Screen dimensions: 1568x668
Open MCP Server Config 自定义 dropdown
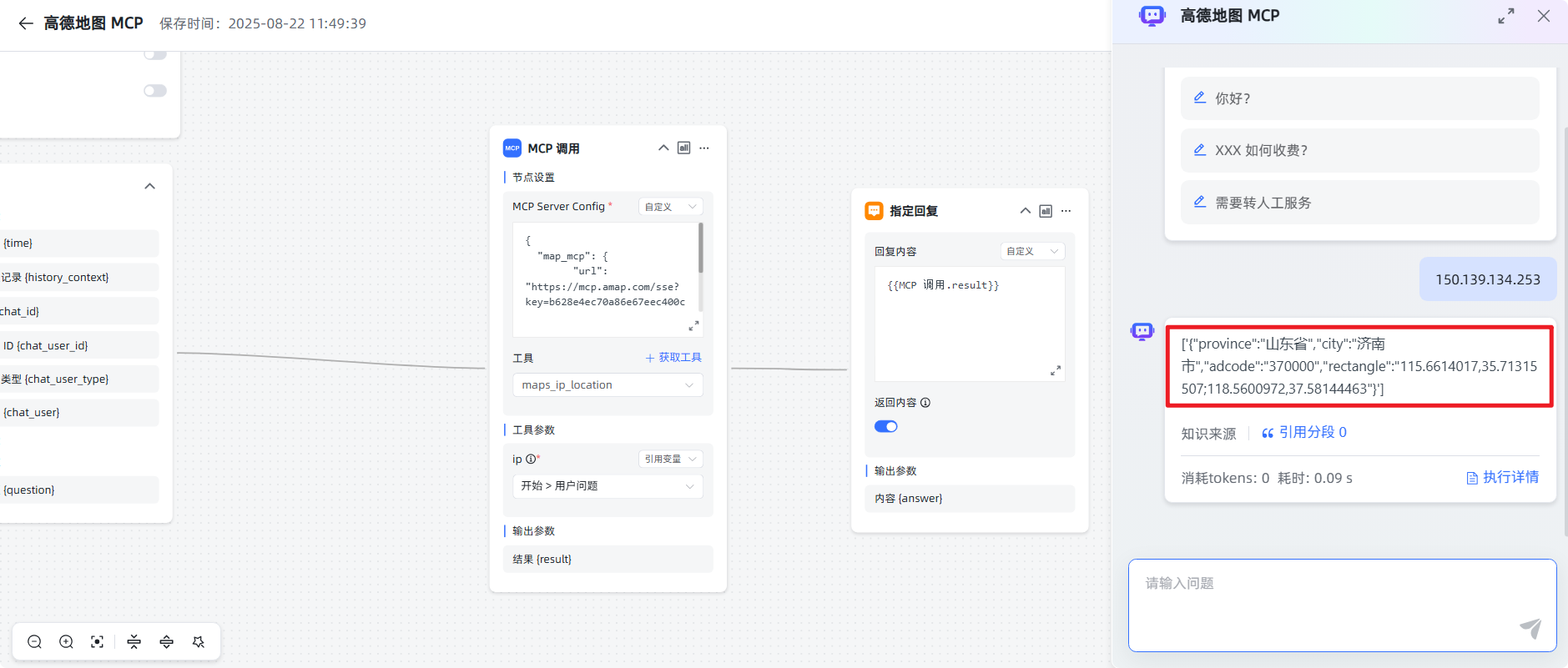[671, 207]
